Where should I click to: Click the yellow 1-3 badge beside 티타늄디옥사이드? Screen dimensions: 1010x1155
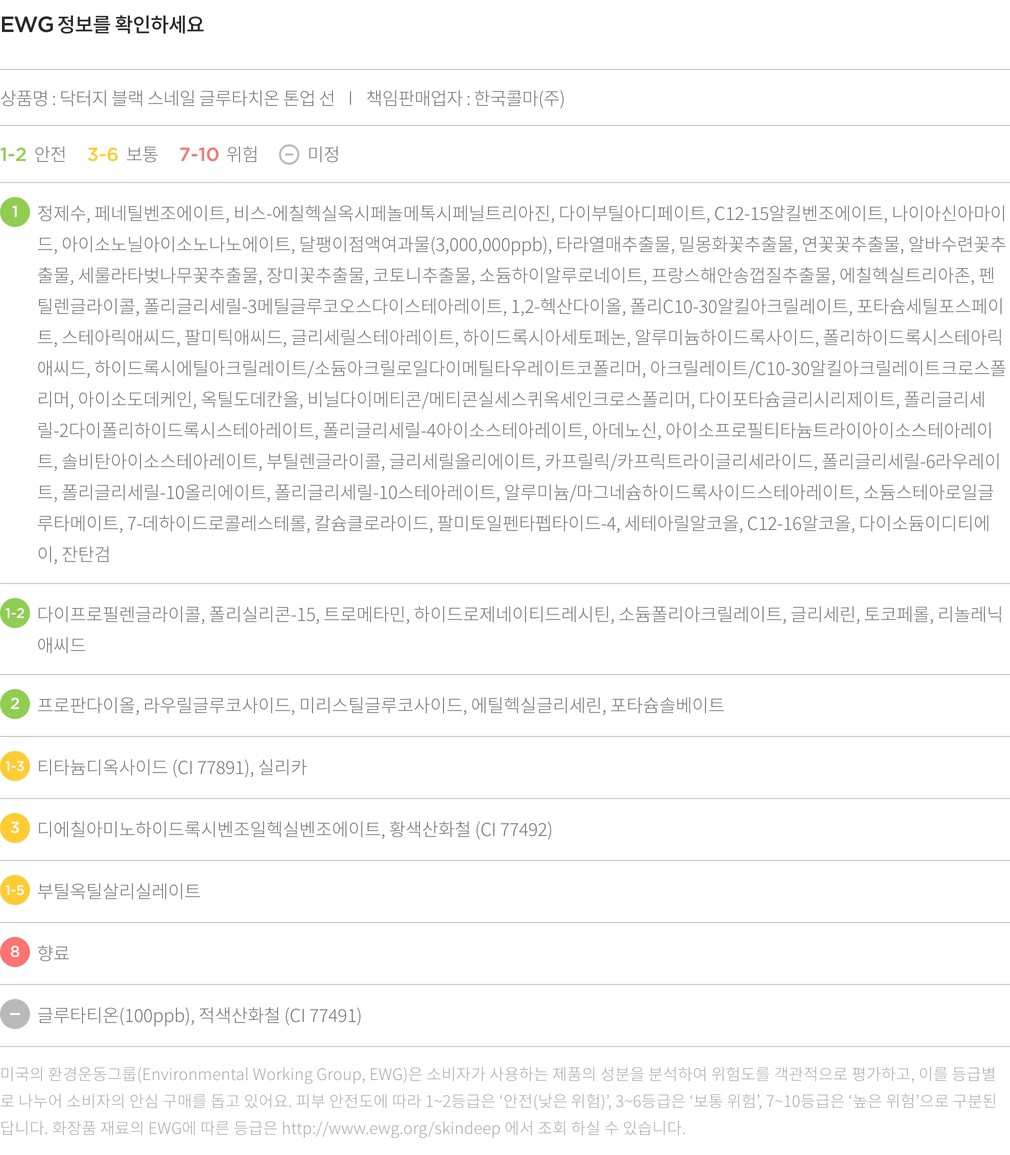(x=15, y=766)
